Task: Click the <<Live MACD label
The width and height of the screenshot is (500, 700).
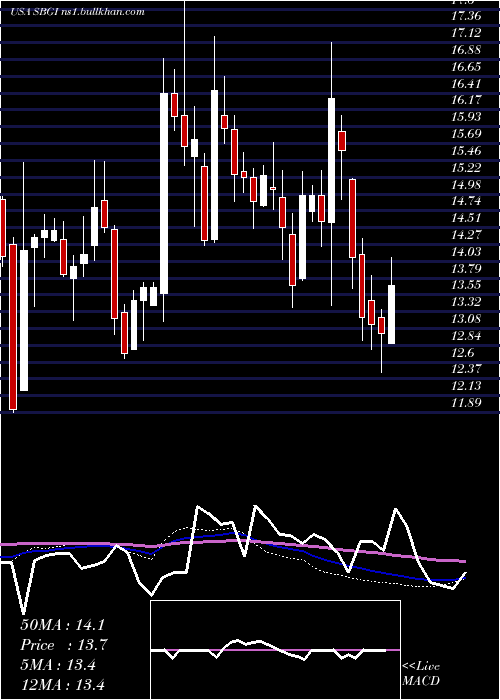Action: (421, 674)
